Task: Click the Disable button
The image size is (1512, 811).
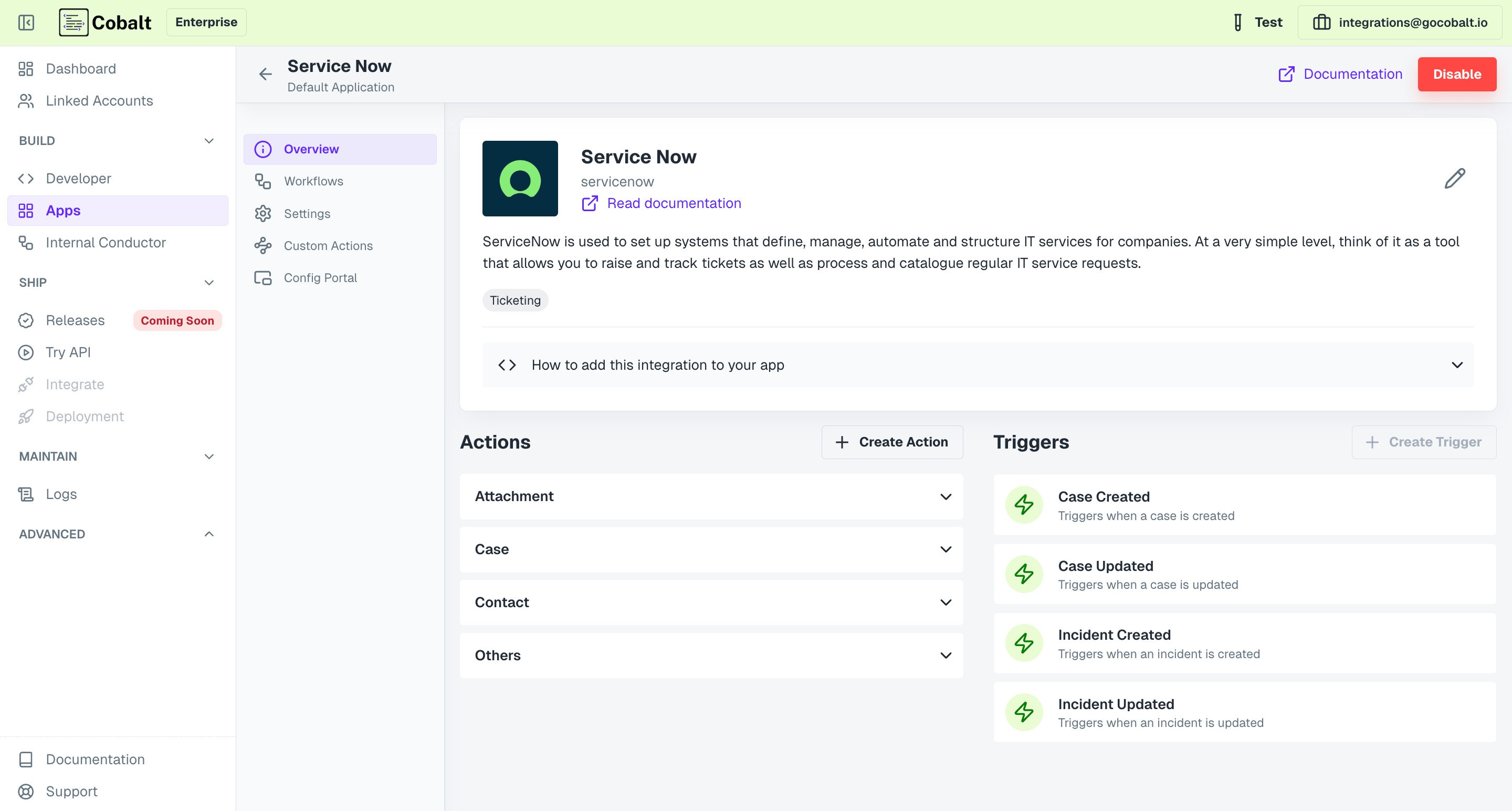Action: [1457, 74]
